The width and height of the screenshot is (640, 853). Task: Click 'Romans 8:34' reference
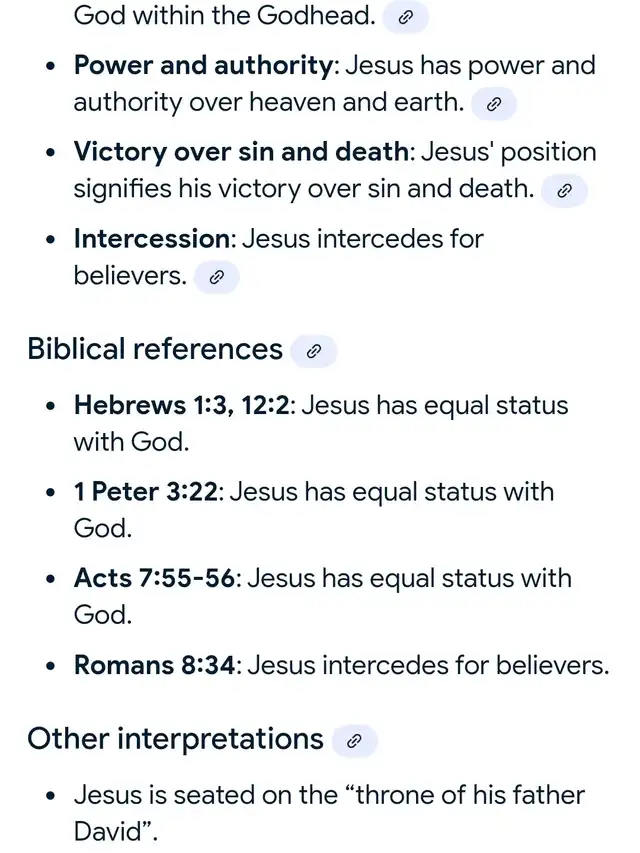(x=155, y=665)
